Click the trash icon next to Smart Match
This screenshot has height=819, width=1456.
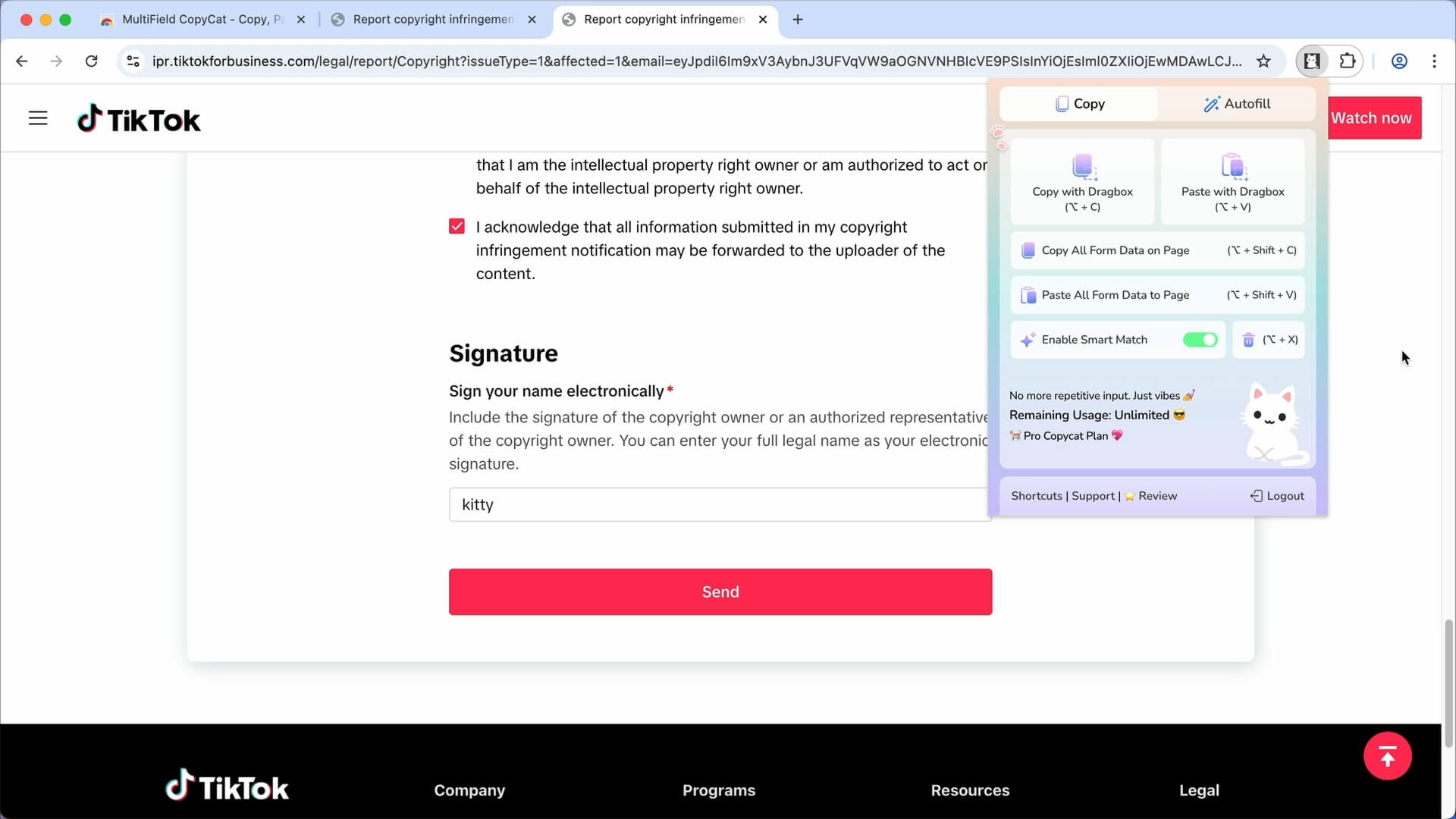tap(1248, 340)
